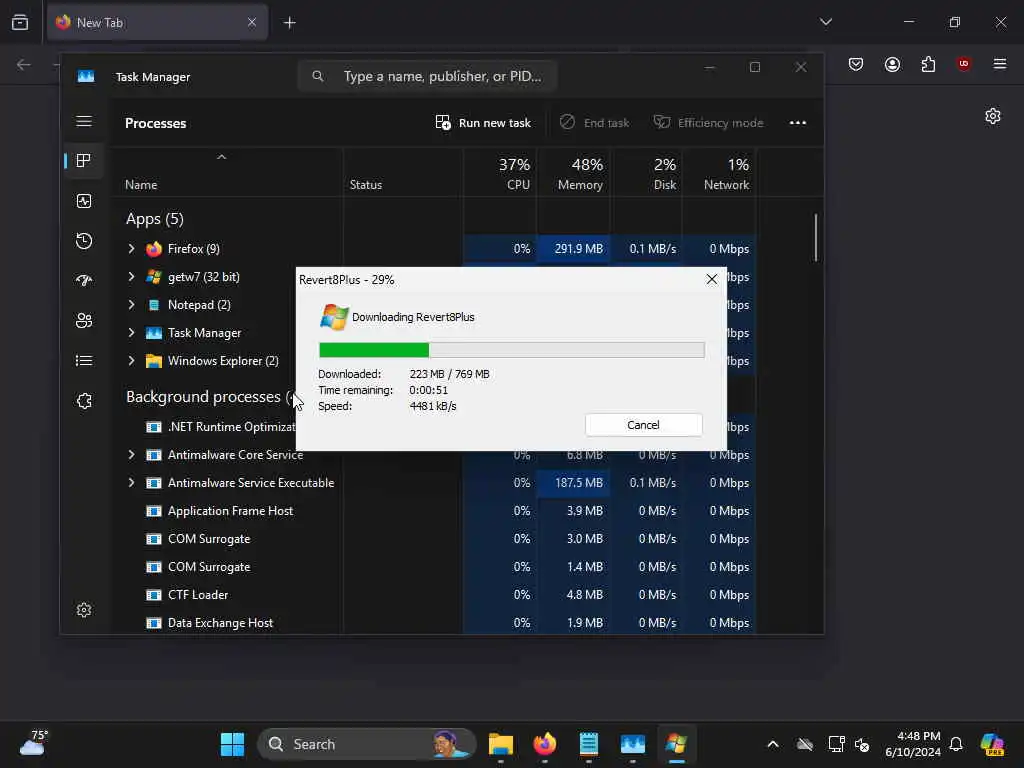Select the Data Exchange Host process

pos(431,623)
